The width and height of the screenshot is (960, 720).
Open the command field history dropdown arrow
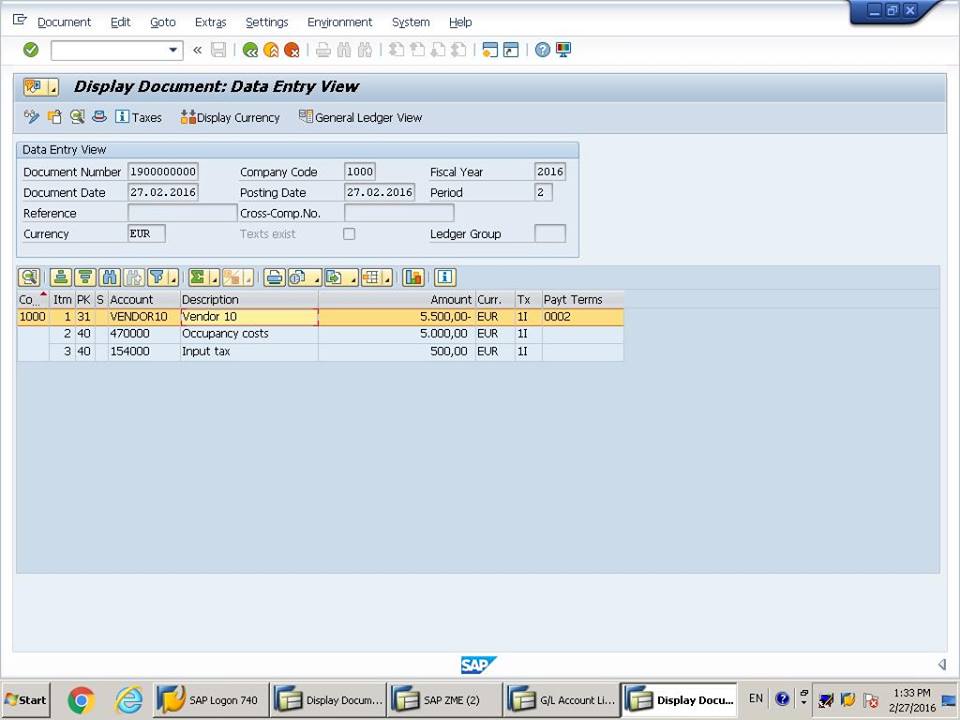pyautogui.click(x=173, y=50)
